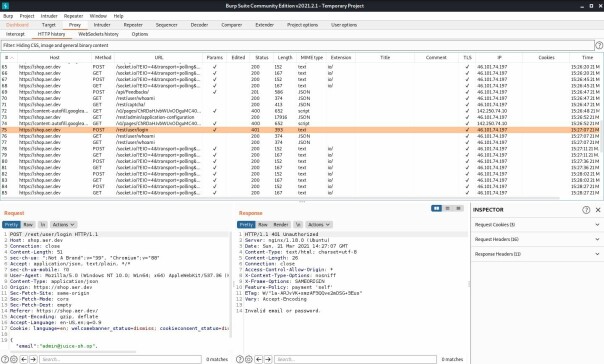The image size is (604, 364).
Task: Focus the request search field
Action: pyautogui.click(x=120, y=359)
